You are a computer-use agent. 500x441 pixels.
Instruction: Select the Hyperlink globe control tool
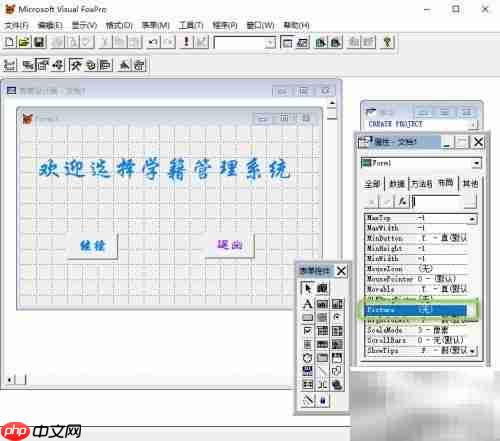click(337, 385)
